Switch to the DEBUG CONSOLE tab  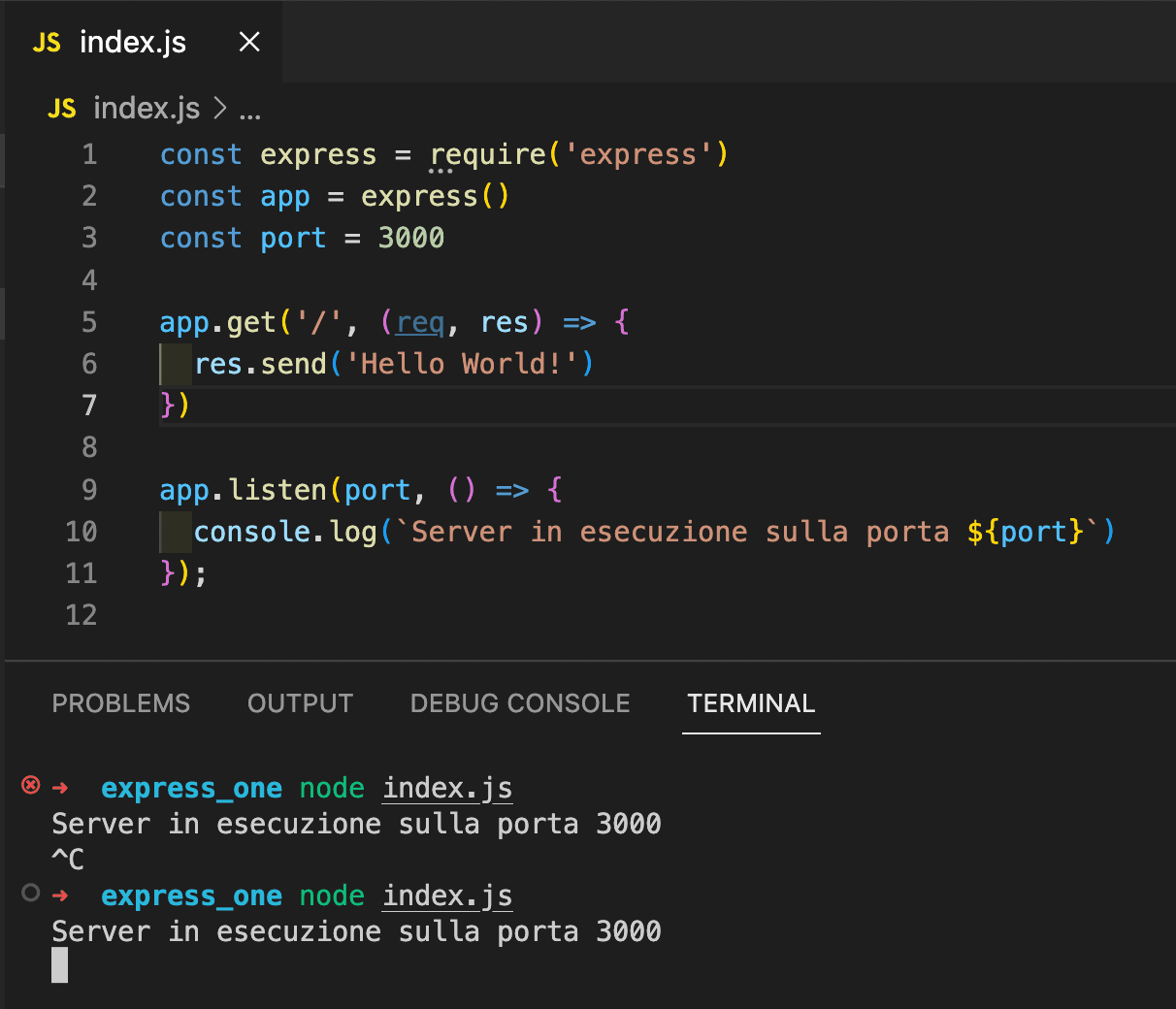(x=520, y=703)
